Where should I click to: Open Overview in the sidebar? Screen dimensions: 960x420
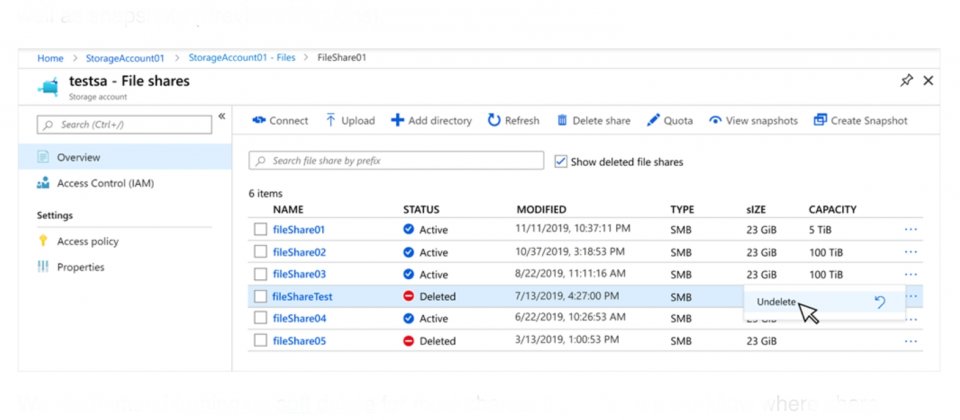click(x=125, y=157)
